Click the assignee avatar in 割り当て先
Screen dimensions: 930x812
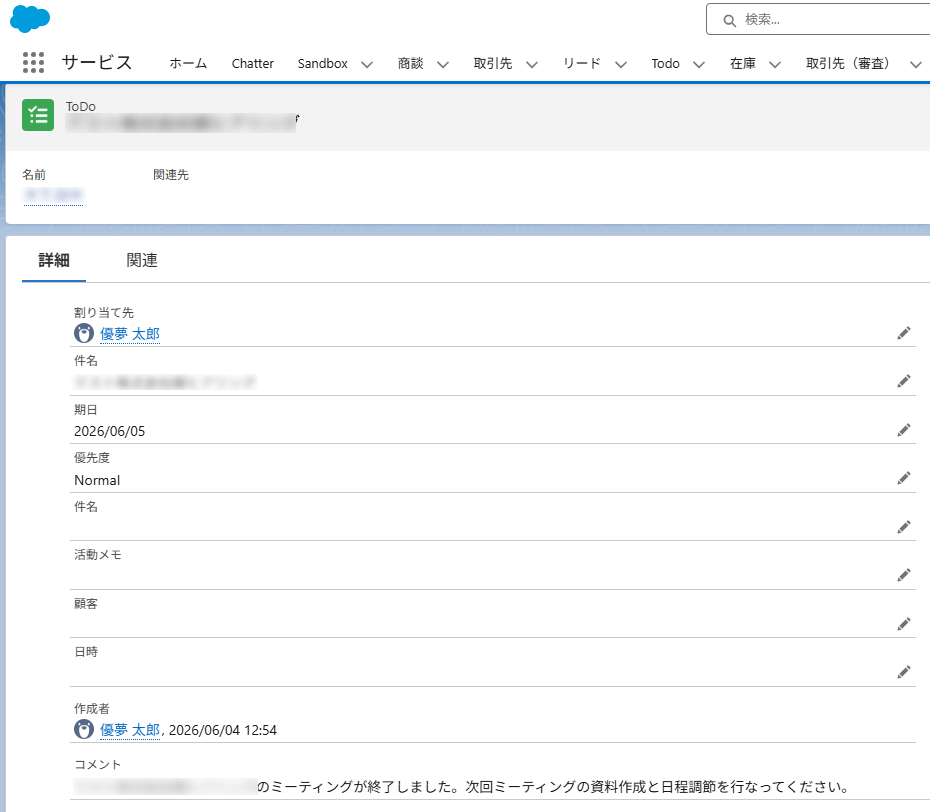pyautogui.click(x=84, y=333)
